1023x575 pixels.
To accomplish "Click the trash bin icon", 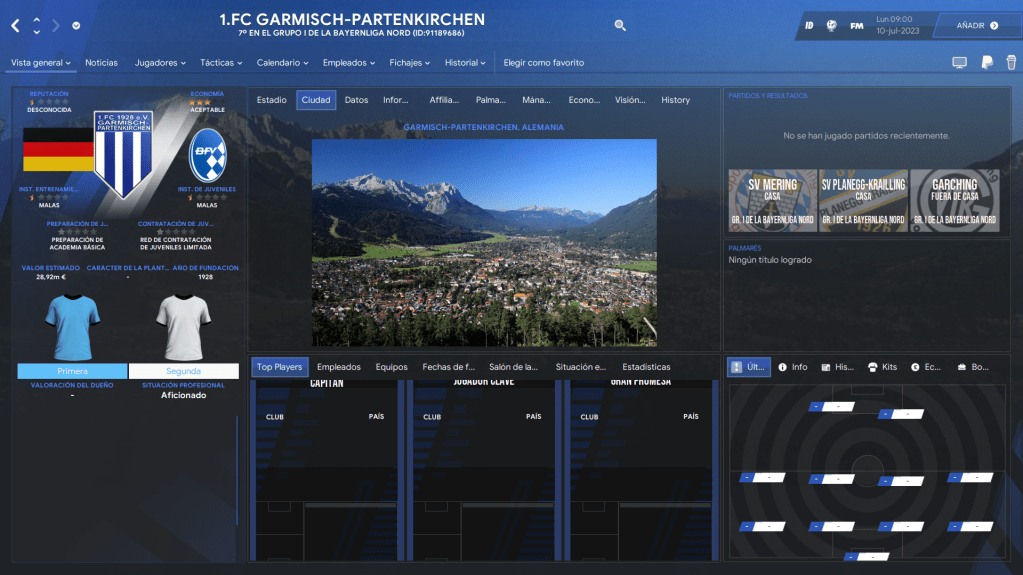I will click(x=1010, y=63).
